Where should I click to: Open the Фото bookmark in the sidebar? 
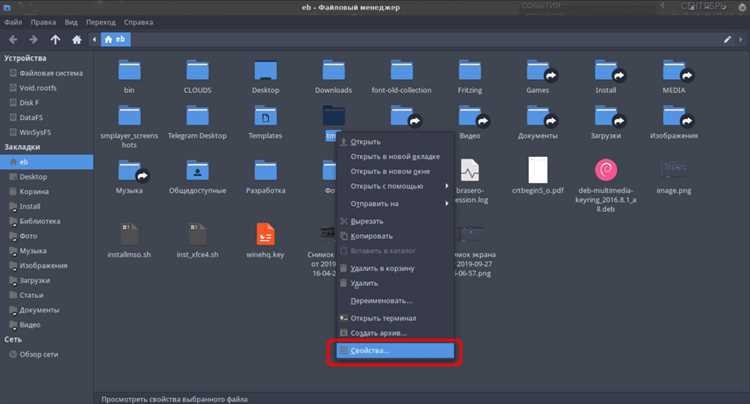point(47,236)
